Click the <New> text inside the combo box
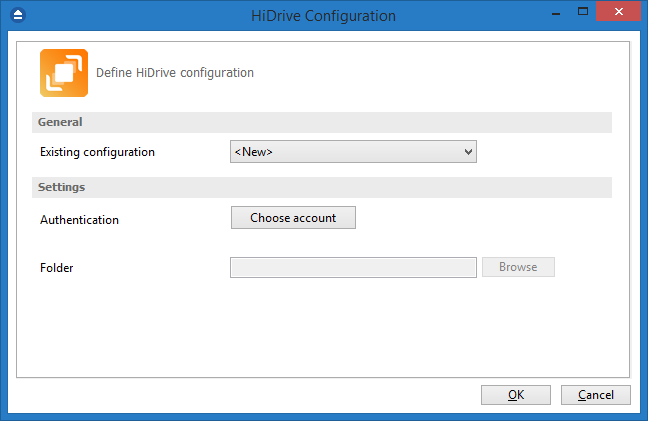 point(254,152)
